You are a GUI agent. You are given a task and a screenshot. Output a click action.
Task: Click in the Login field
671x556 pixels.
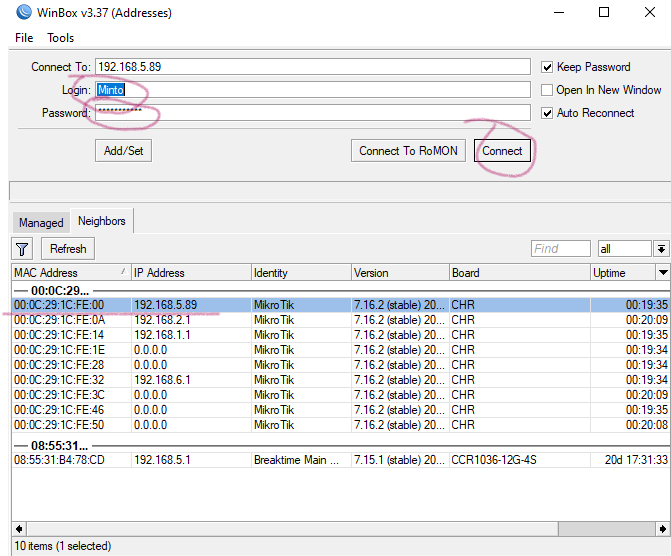312,90
